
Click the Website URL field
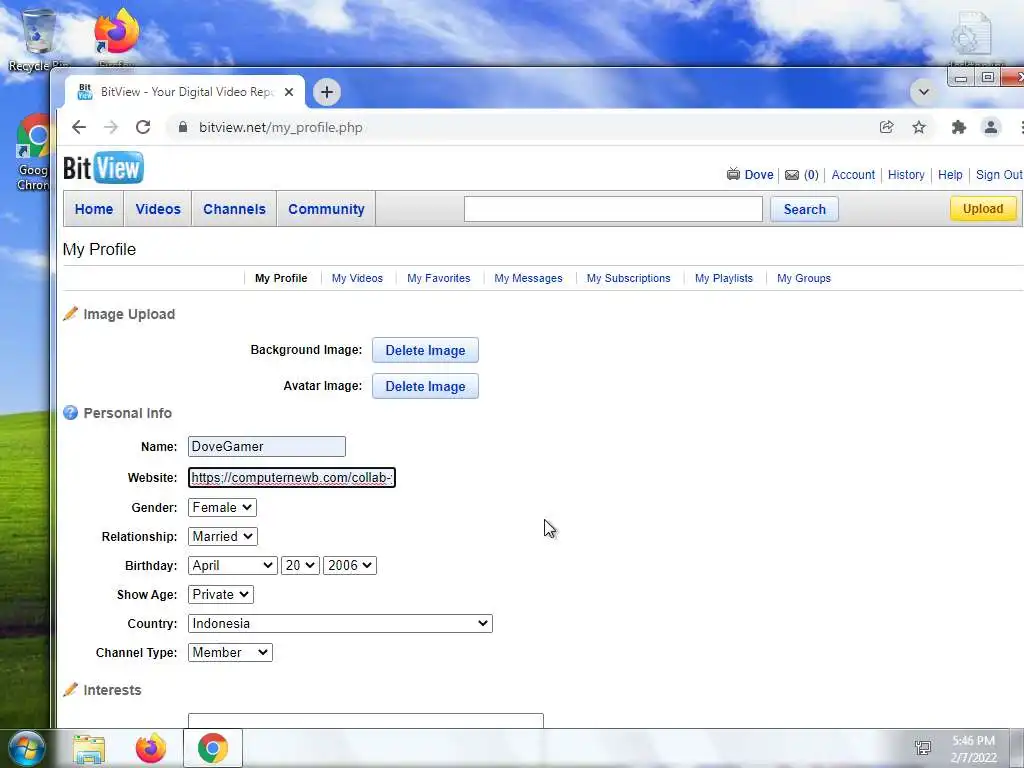pos(292,477)
